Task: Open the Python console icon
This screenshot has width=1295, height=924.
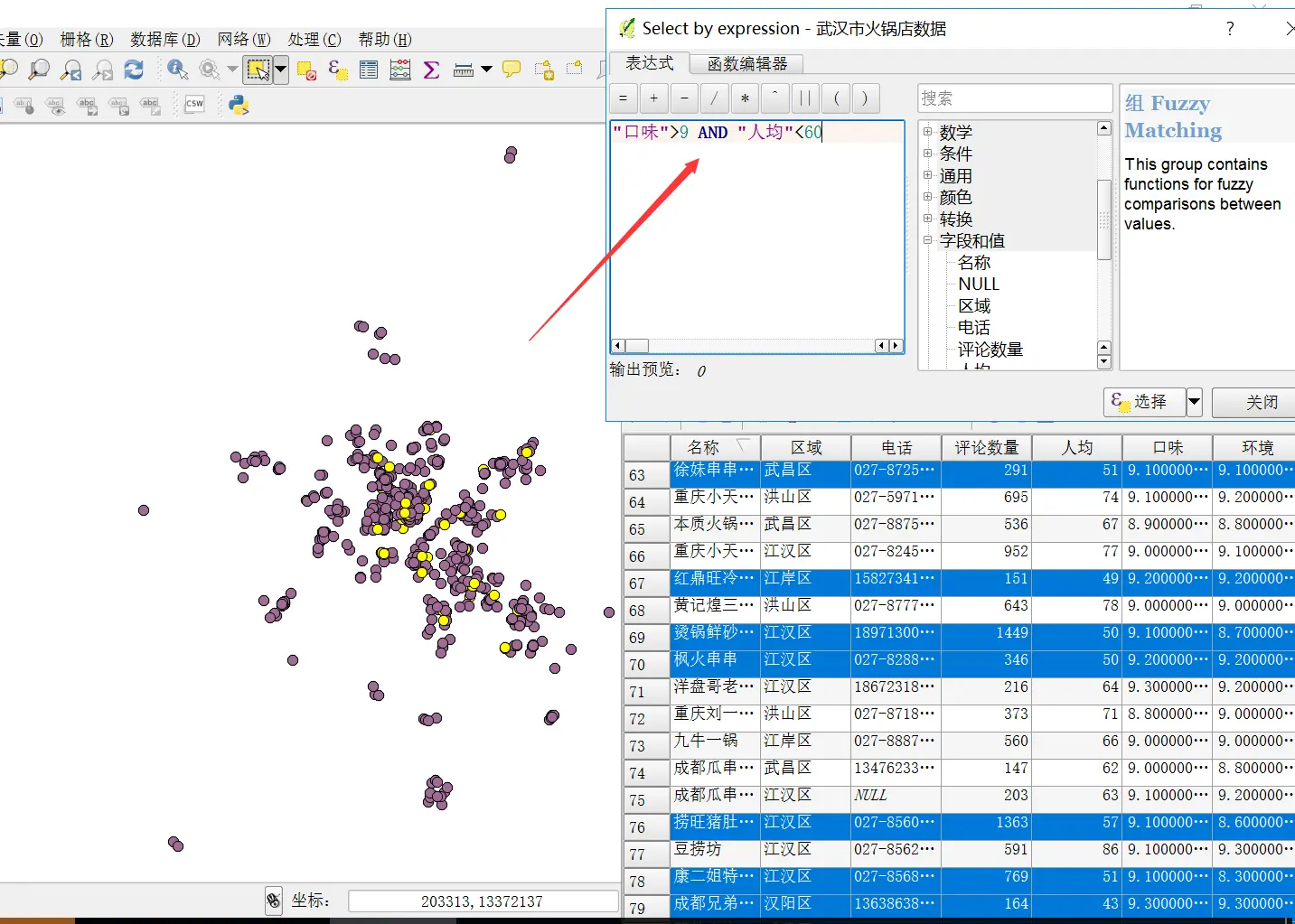Action: [239, 105]
